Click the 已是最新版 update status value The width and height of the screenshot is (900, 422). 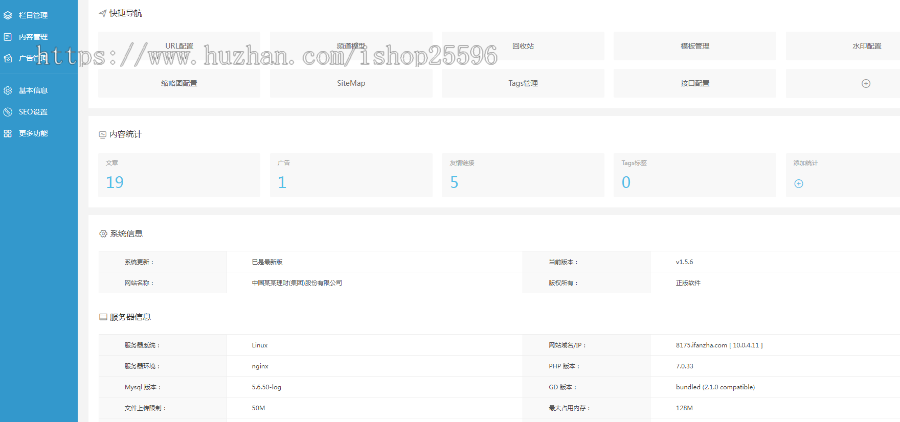pyautogui.click(x=267, y=262)
